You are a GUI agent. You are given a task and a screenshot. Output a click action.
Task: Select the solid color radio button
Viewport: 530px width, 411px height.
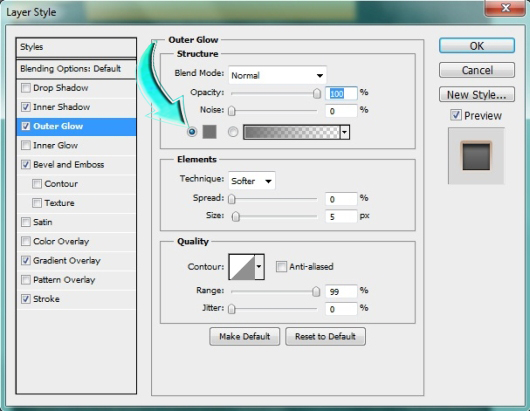pyautogui.click(x=192, y=131)
